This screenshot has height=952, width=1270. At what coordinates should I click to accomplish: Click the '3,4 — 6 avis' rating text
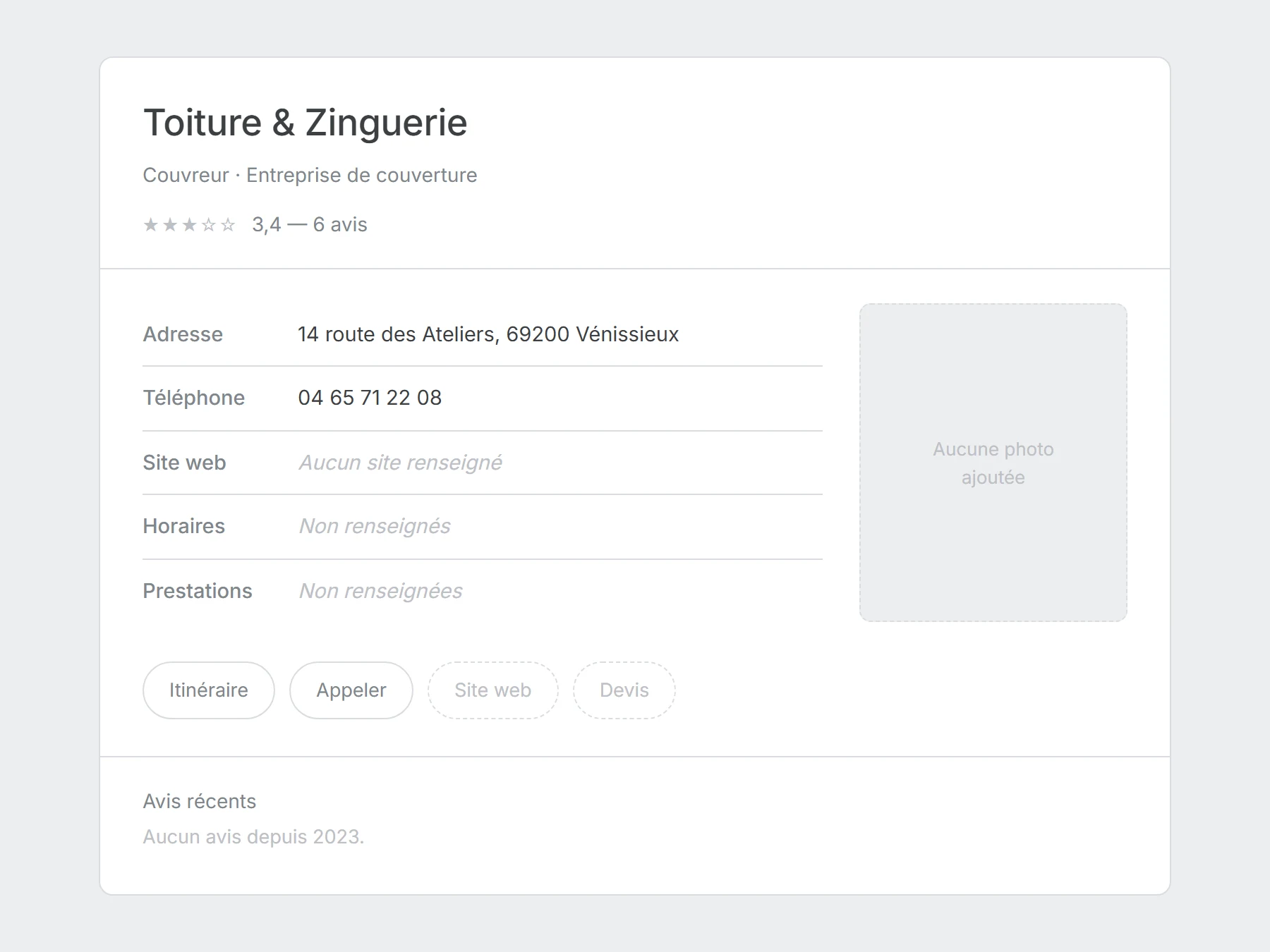point(310,224)
